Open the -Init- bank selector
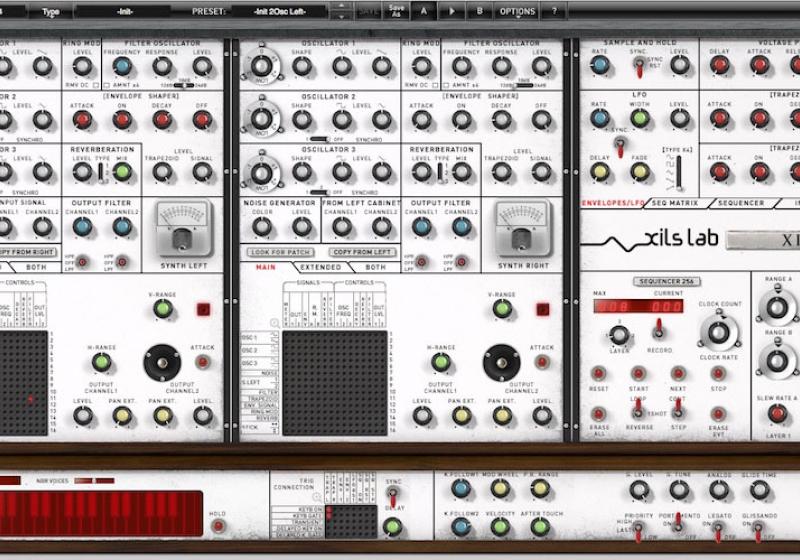Screen dimensions: 800x560 (x=126, y=11)
